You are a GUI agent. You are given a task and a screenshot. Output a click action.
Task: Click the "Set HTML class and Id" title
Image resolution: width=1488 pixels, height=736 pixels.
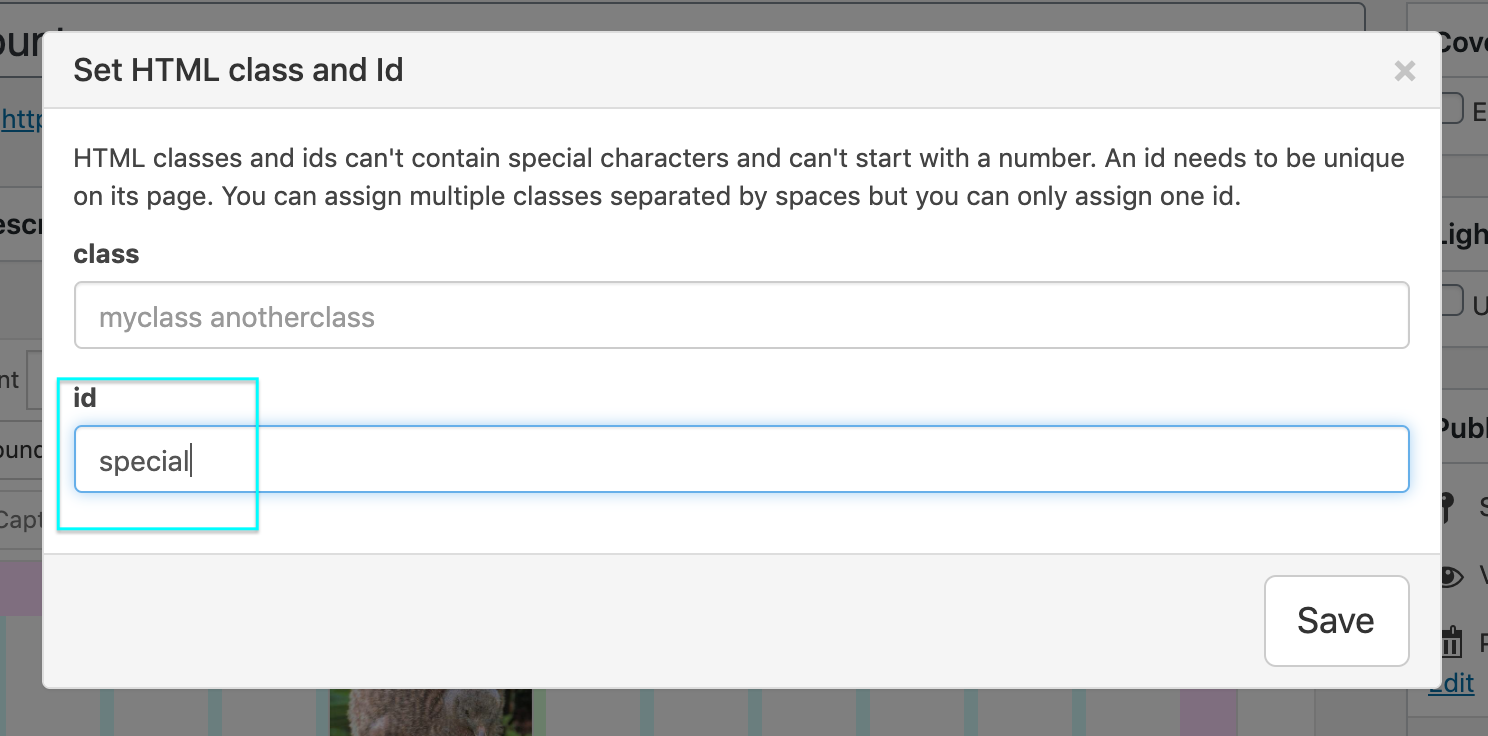(x=238, y=70)
